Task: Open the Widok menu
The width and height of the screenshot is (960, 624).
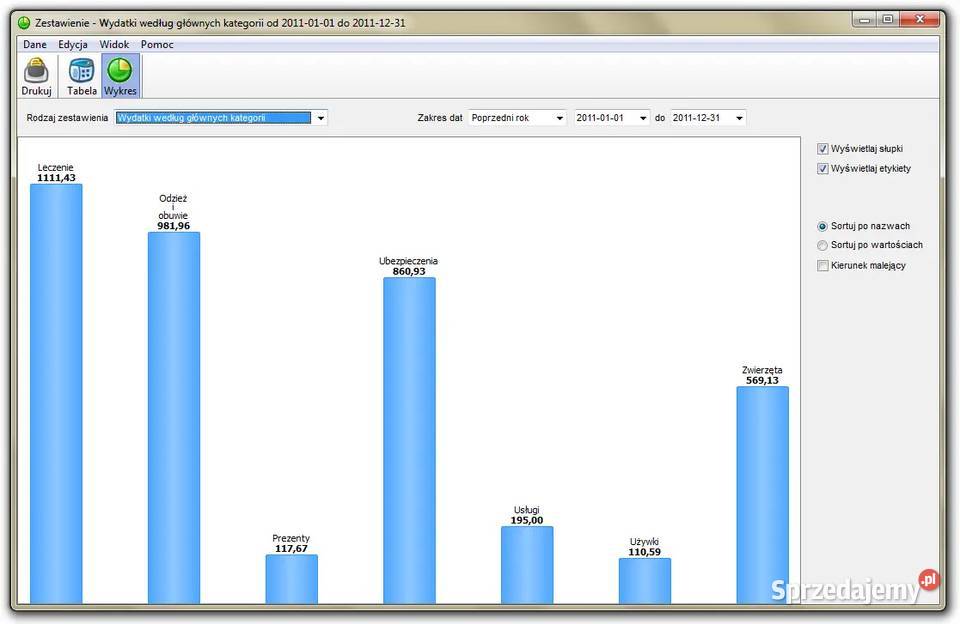Action: (x=114, y=45)
